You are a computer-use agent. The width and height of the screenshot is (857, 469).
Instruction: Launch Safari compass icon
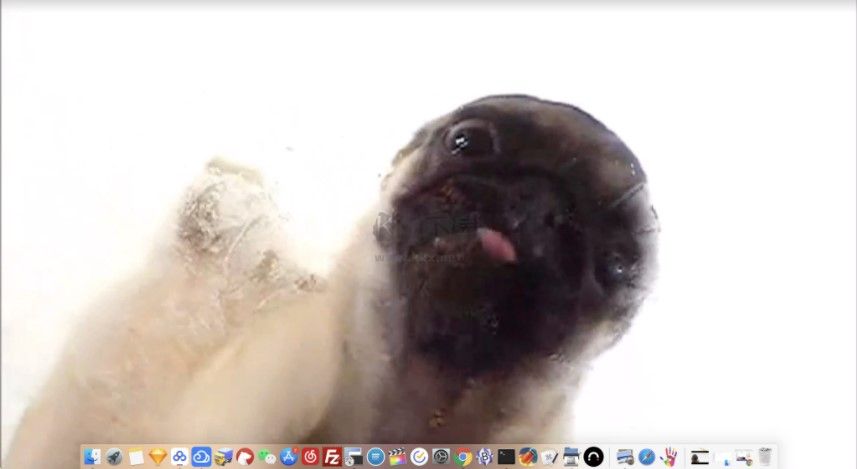tap(647, 457)
